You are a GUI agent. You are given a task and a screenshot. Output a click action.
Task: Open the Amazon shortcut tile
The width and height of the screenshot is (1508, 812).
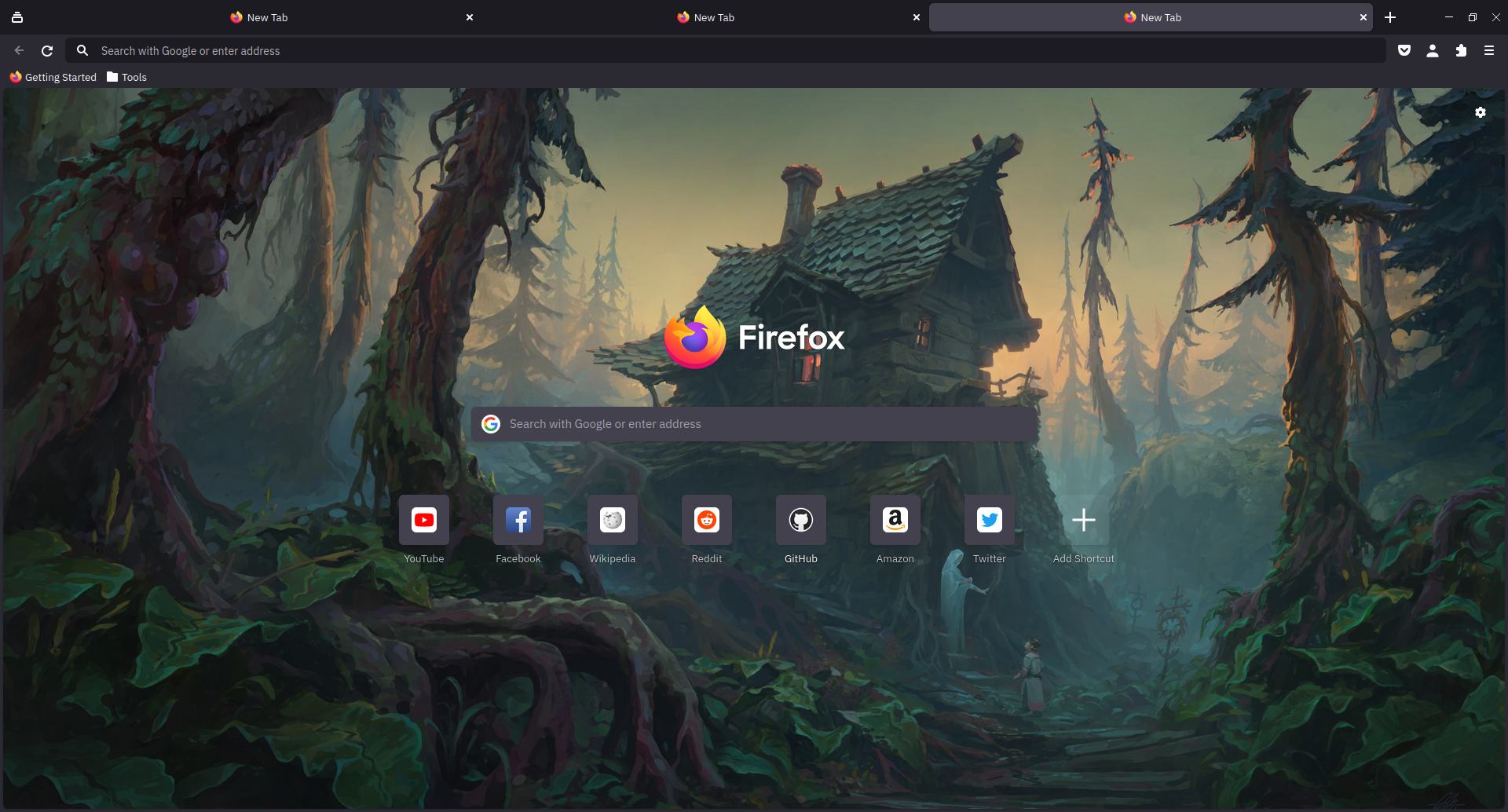point(895,520)
